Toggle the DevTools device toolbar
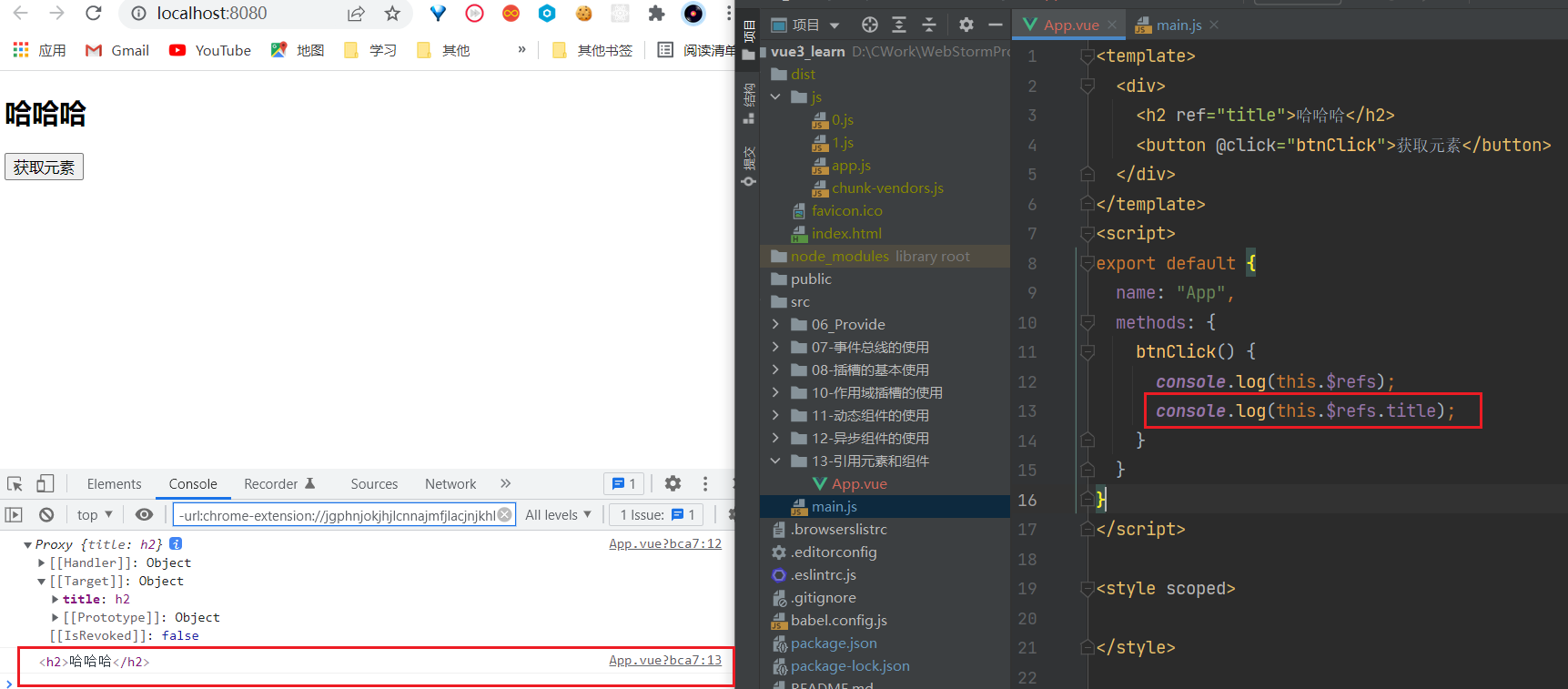 [46, 483]
